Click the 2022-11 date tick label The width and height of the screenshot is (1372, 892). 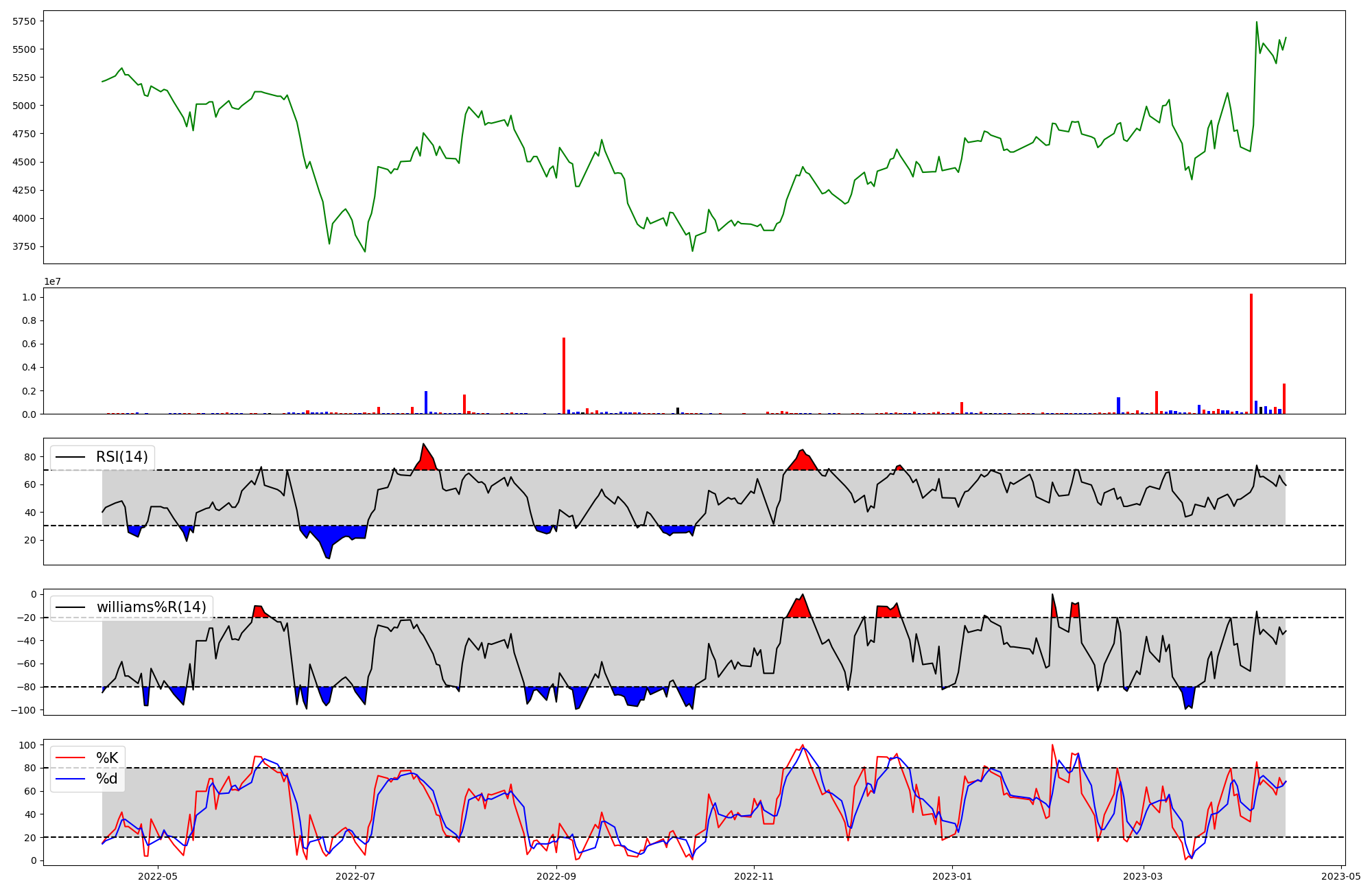click(755, 876)
